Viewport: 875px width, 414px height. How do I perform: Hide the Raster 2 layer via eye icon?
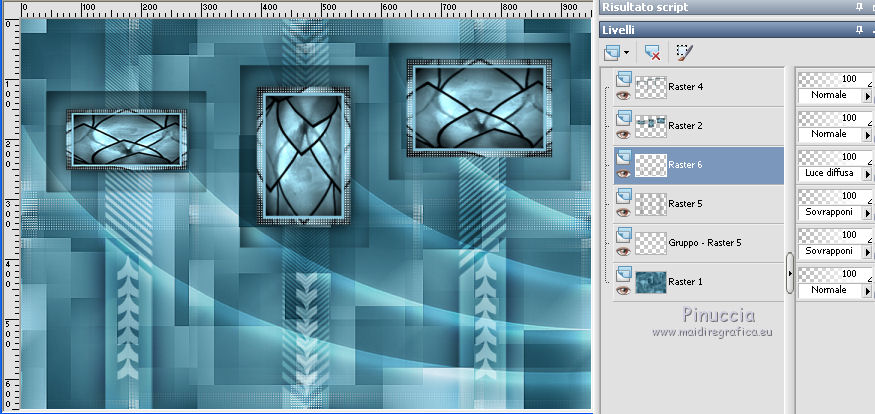point(623,134)
